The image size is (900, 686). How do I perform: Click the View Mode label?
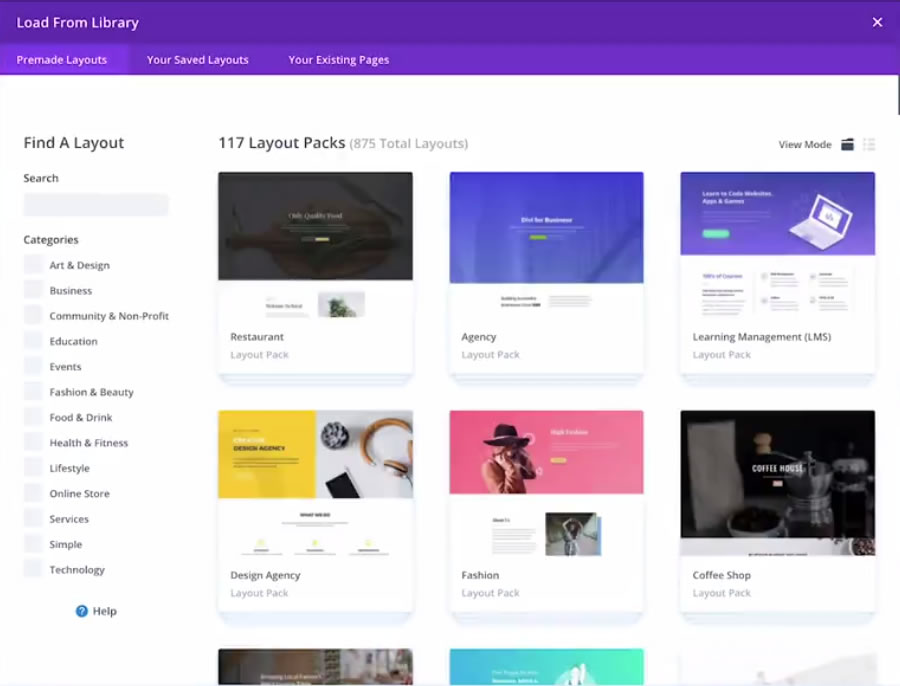pos(805,145)
